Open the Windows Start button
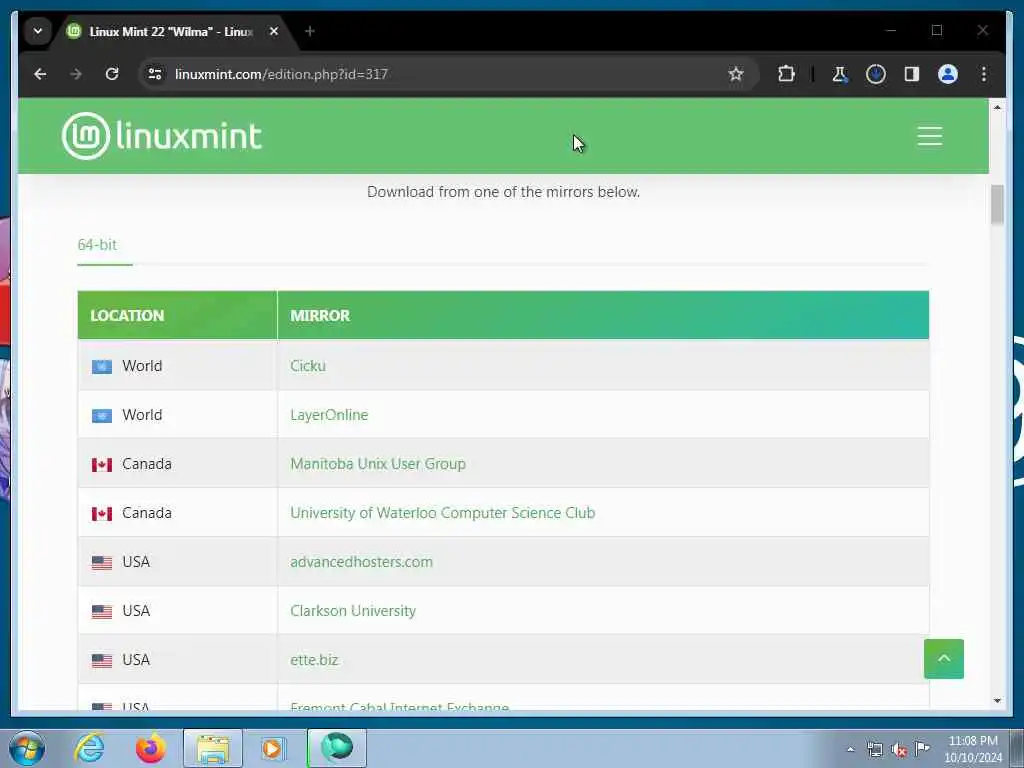 [x=27, y=748]
